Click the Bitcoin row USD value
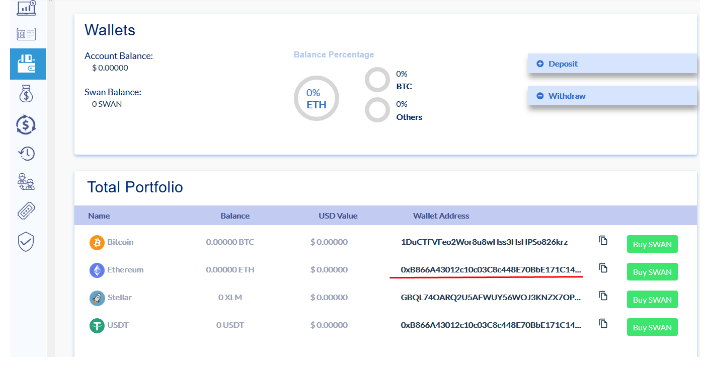705x366 pixels. click(329, 242)
